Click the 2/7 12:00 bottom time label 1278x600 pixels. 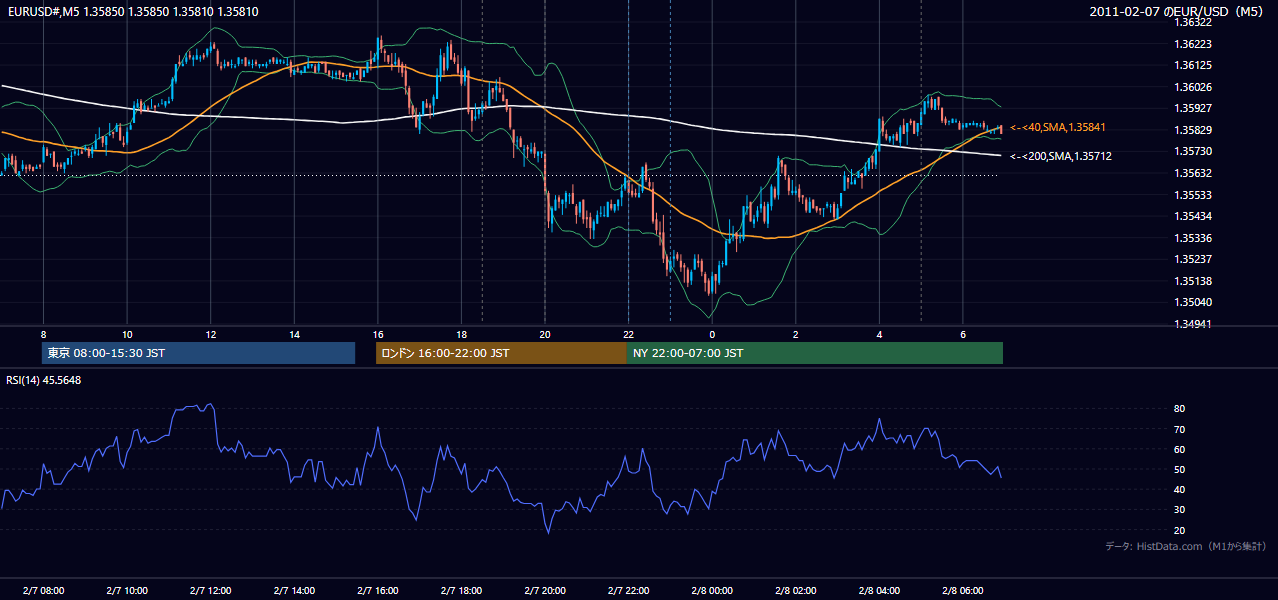pos(210,591)
